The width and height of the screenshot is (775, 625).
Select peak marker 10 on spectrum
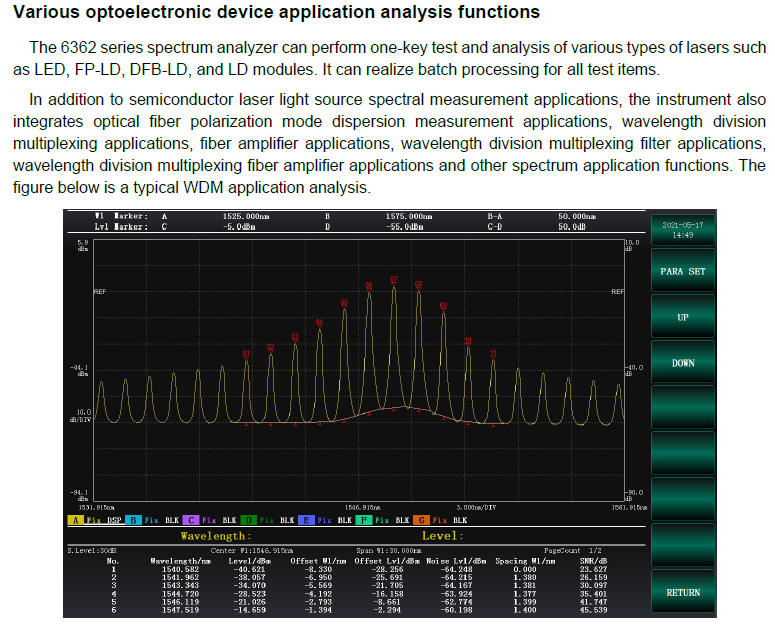coord(468,341)
